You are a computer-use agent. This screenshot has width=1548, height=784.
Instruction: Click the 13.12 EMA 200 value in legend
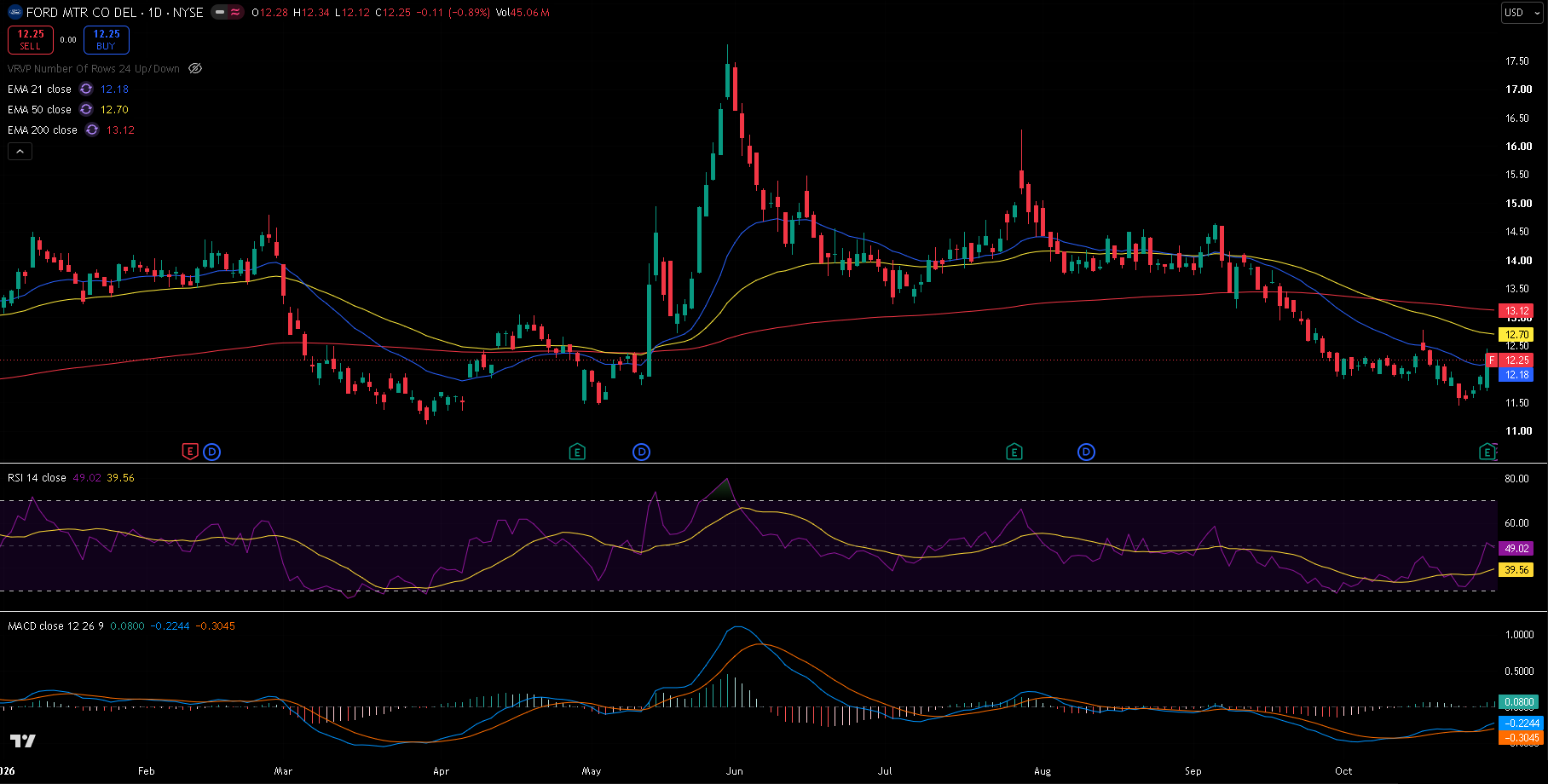point(120,130)
